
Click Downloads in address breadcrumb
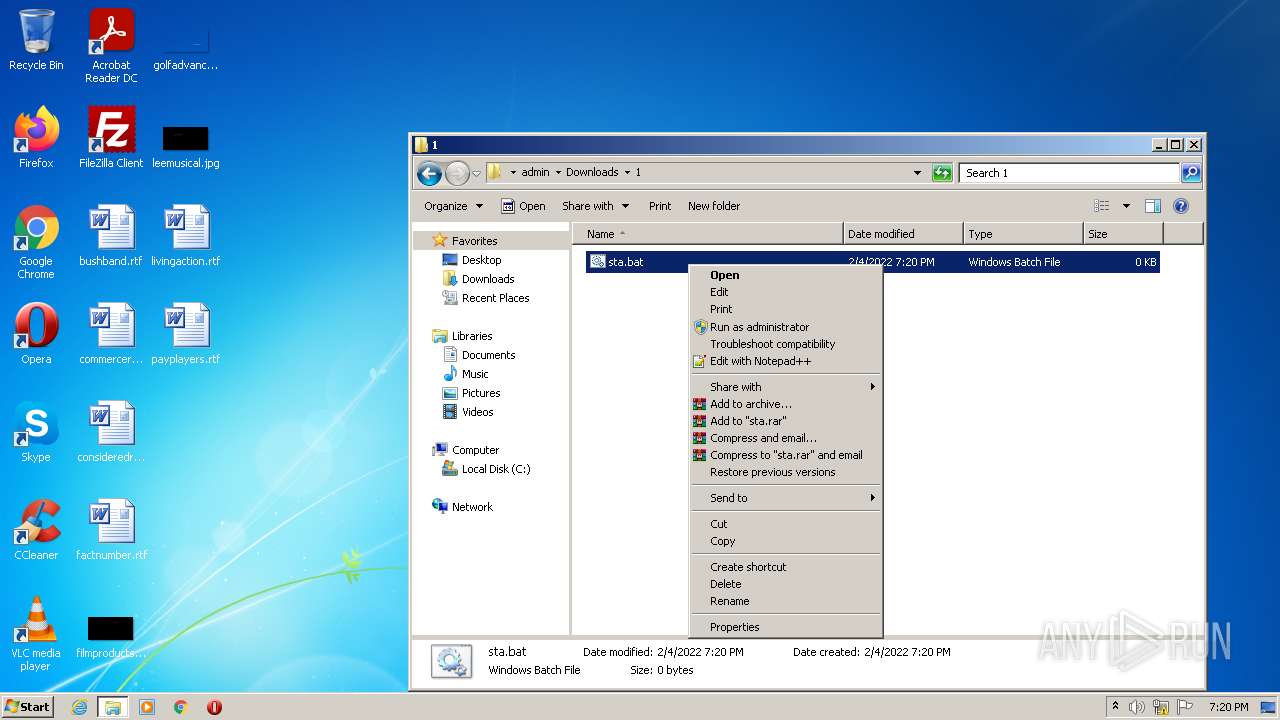(592, 172)
